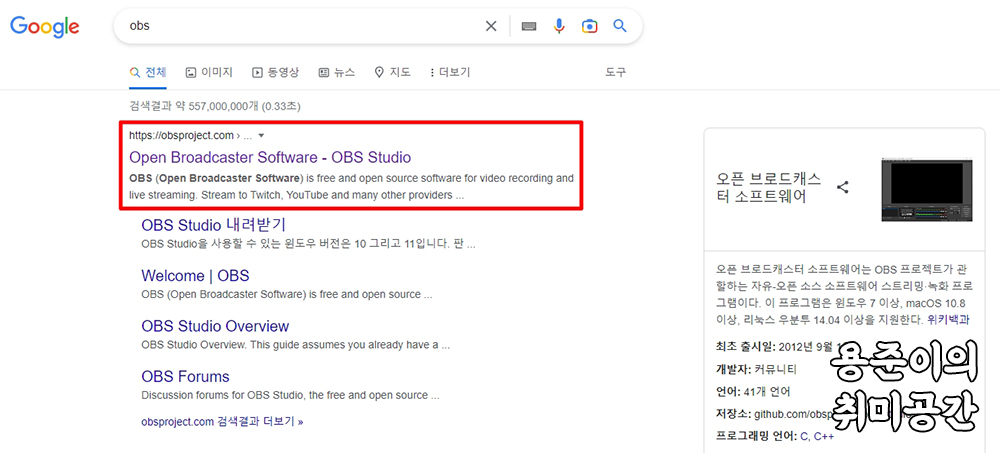Open the on-screen keyboard icon
Image resolution: width=1000 pixels, height=453 pixels.
coord(529,26)
